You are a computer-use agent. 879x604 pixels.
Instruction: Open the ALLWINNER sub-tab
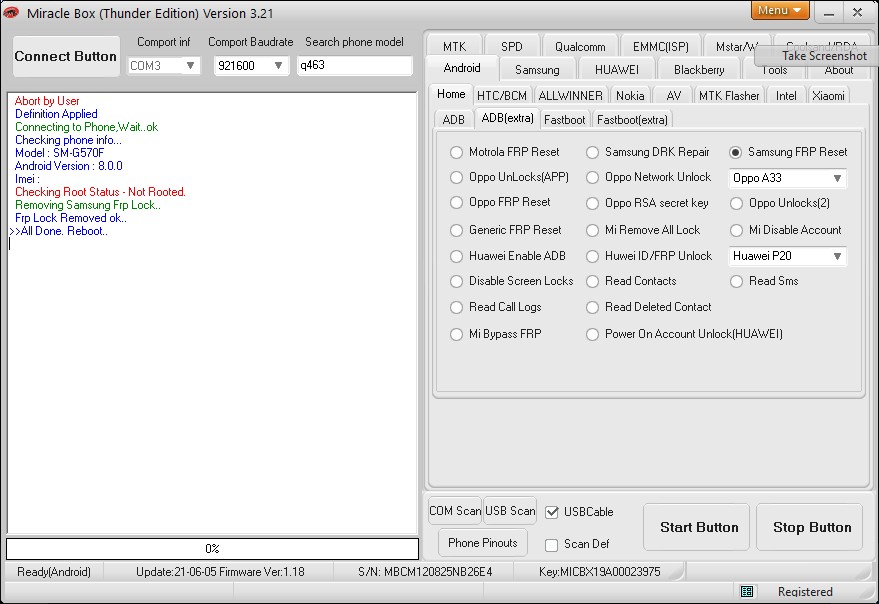coord(570,96)
